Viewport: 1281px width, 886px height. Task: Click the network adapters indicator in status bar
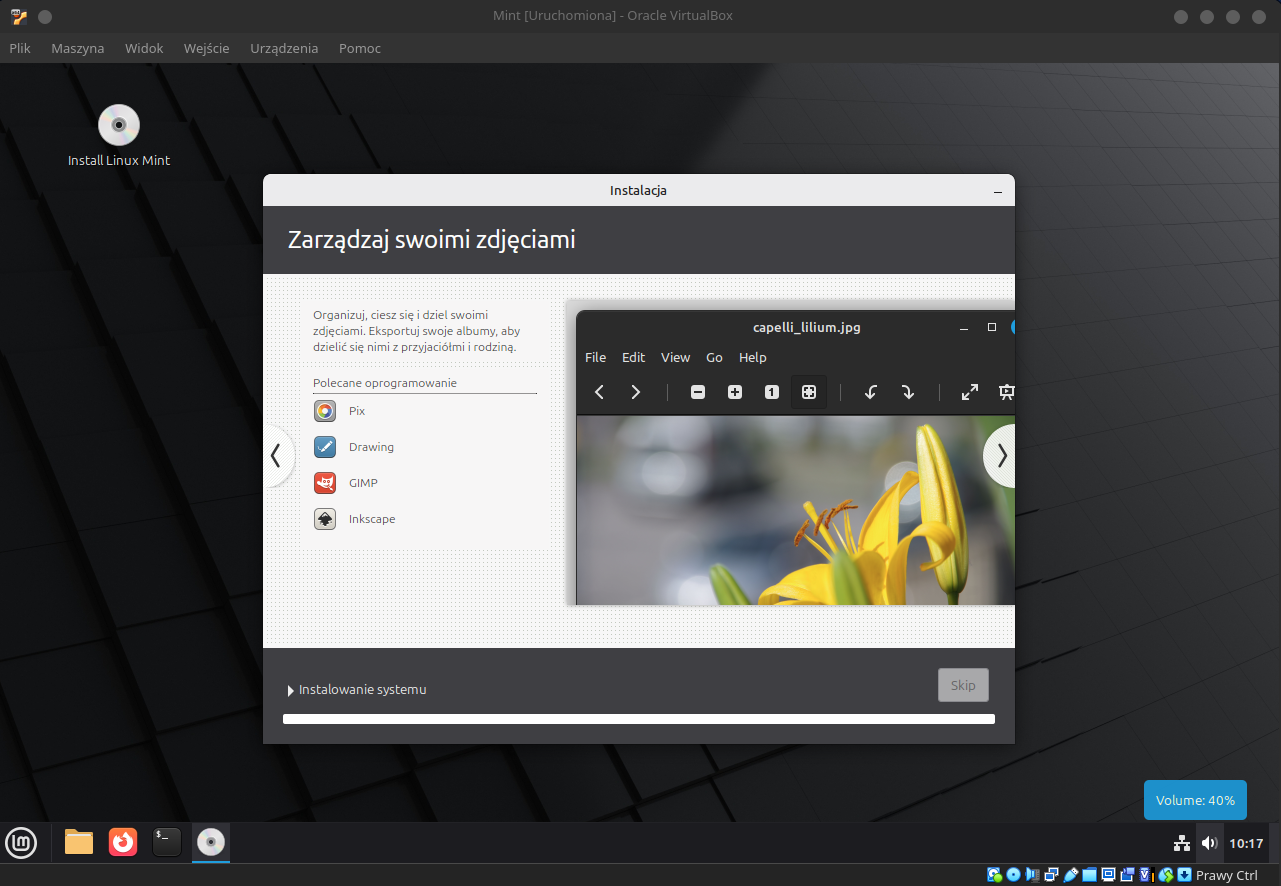coord(1051,875)
